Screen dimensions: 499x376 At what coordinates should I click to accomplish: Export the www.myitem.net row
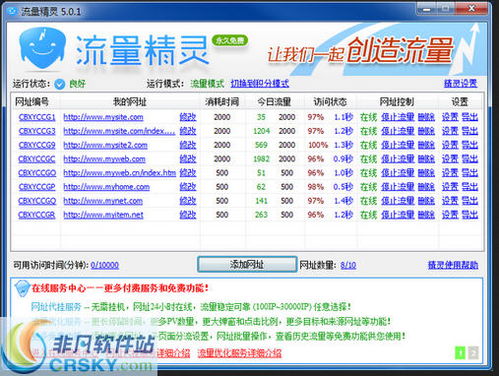coord(470,215)
